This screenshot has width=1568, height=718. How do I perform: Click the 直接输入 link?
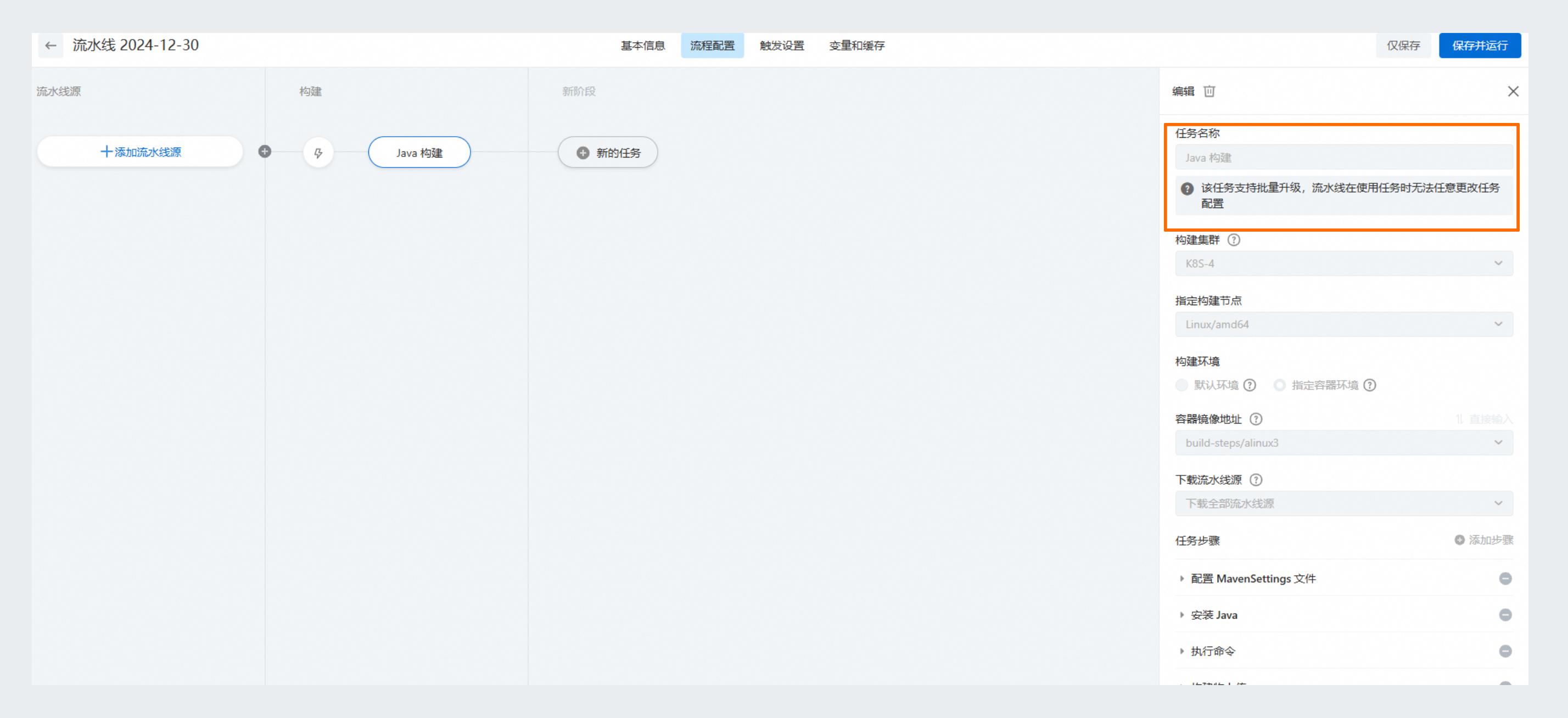tap(1483, 419)
